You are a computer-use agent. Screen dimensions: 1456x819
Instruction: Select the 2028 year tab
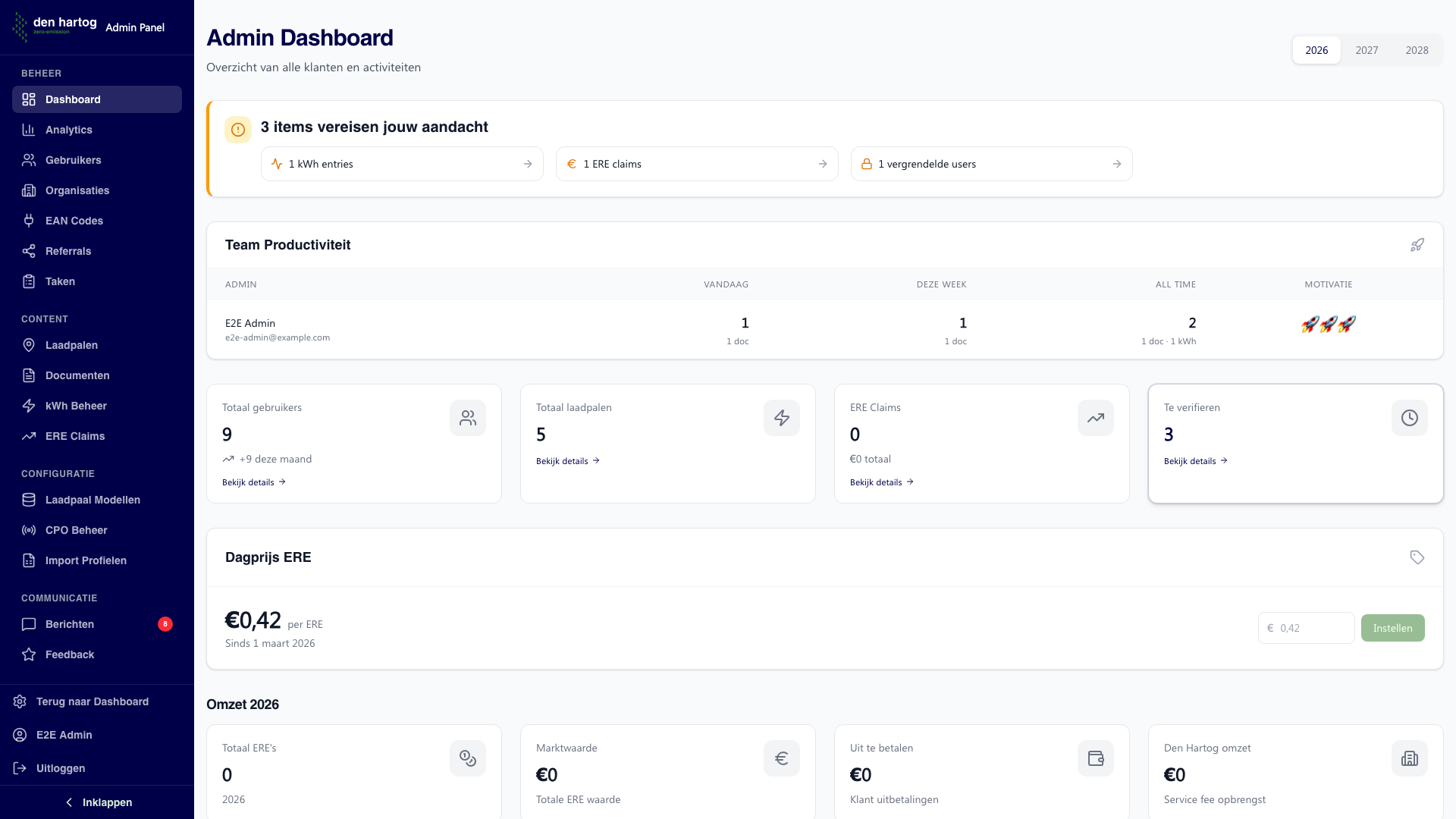pos(1417,50)
